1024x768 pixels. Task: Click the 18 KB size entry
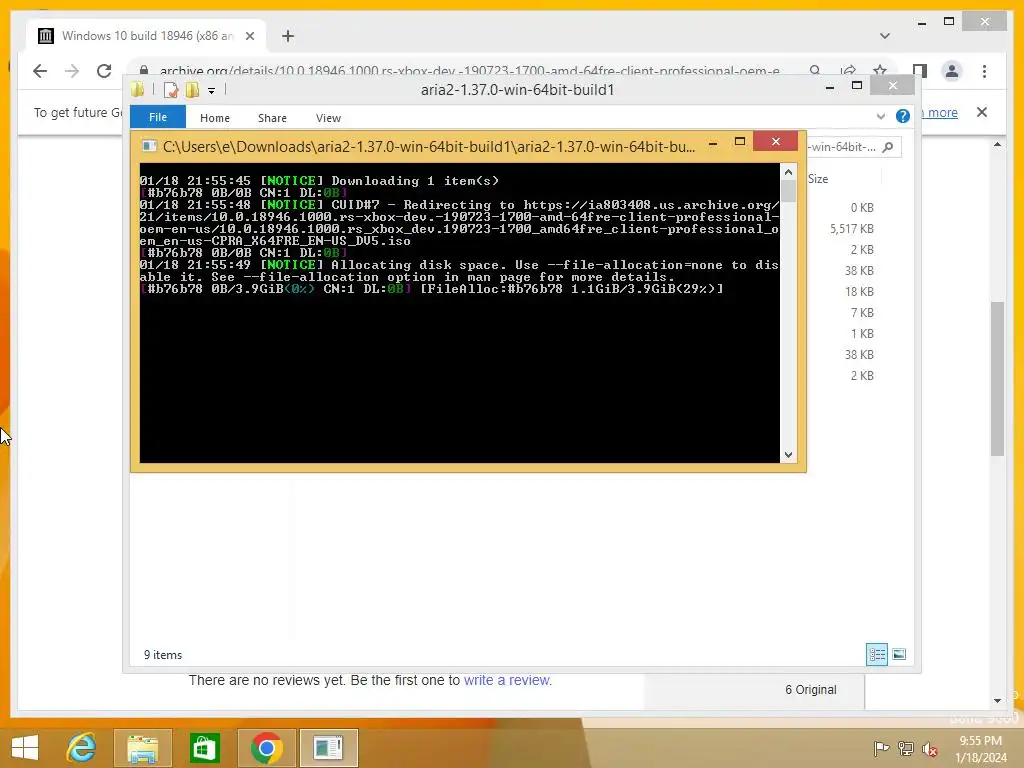coord(859,291)
